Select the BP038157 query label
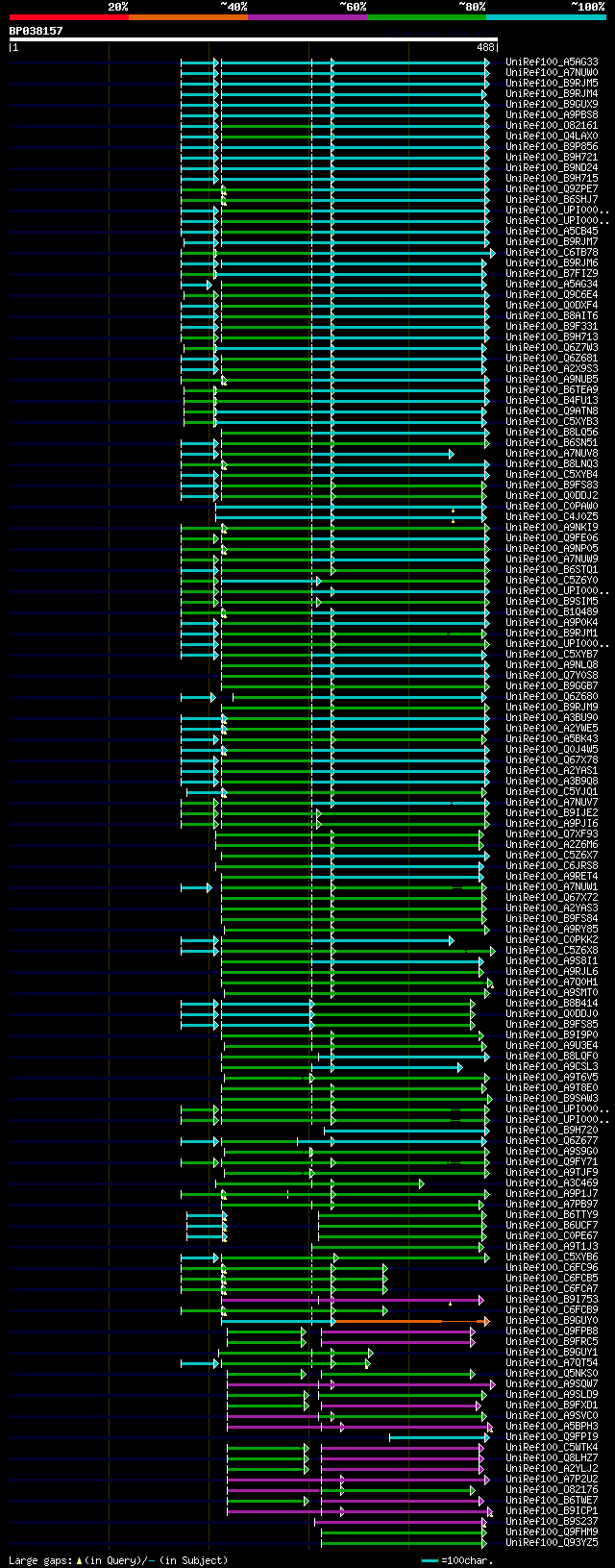 (x=37, y=31)
